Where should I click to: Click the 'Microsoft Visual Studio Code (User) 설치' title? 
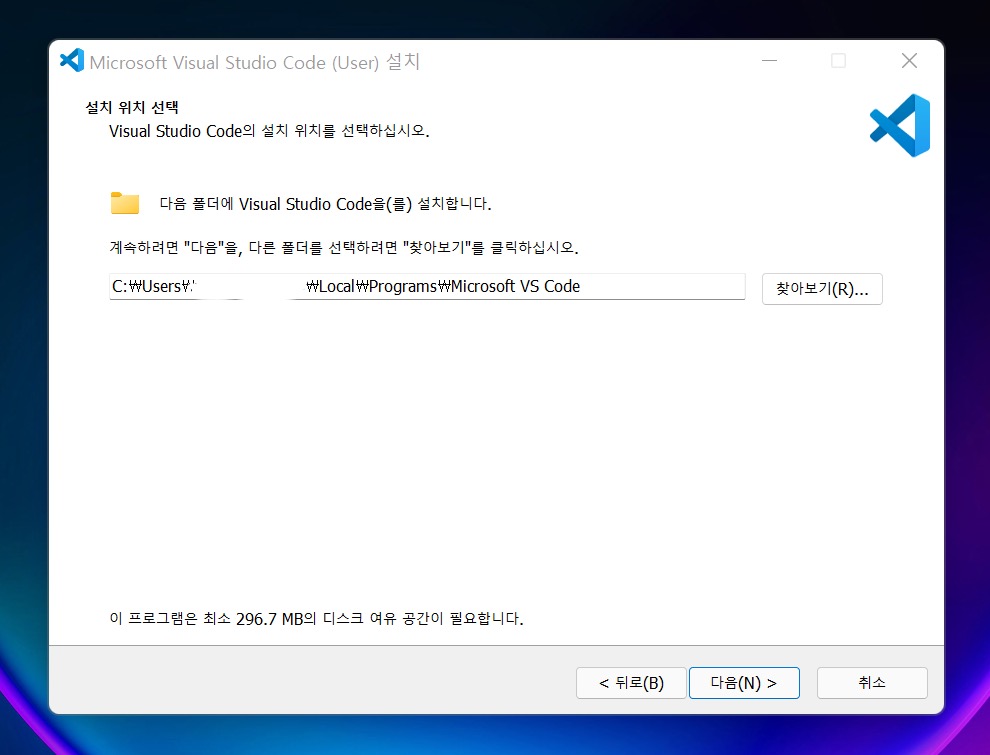tap(254, 62)
